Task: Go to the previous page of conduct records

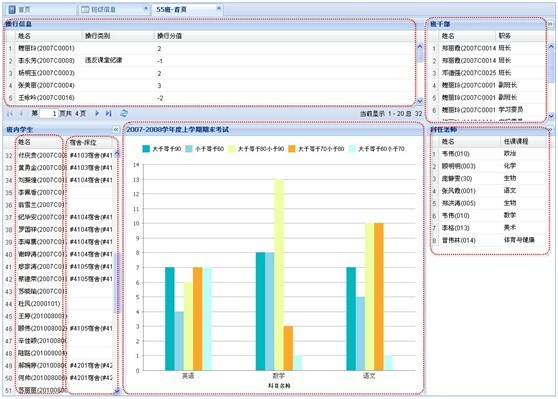Action: tap(21, 114)
